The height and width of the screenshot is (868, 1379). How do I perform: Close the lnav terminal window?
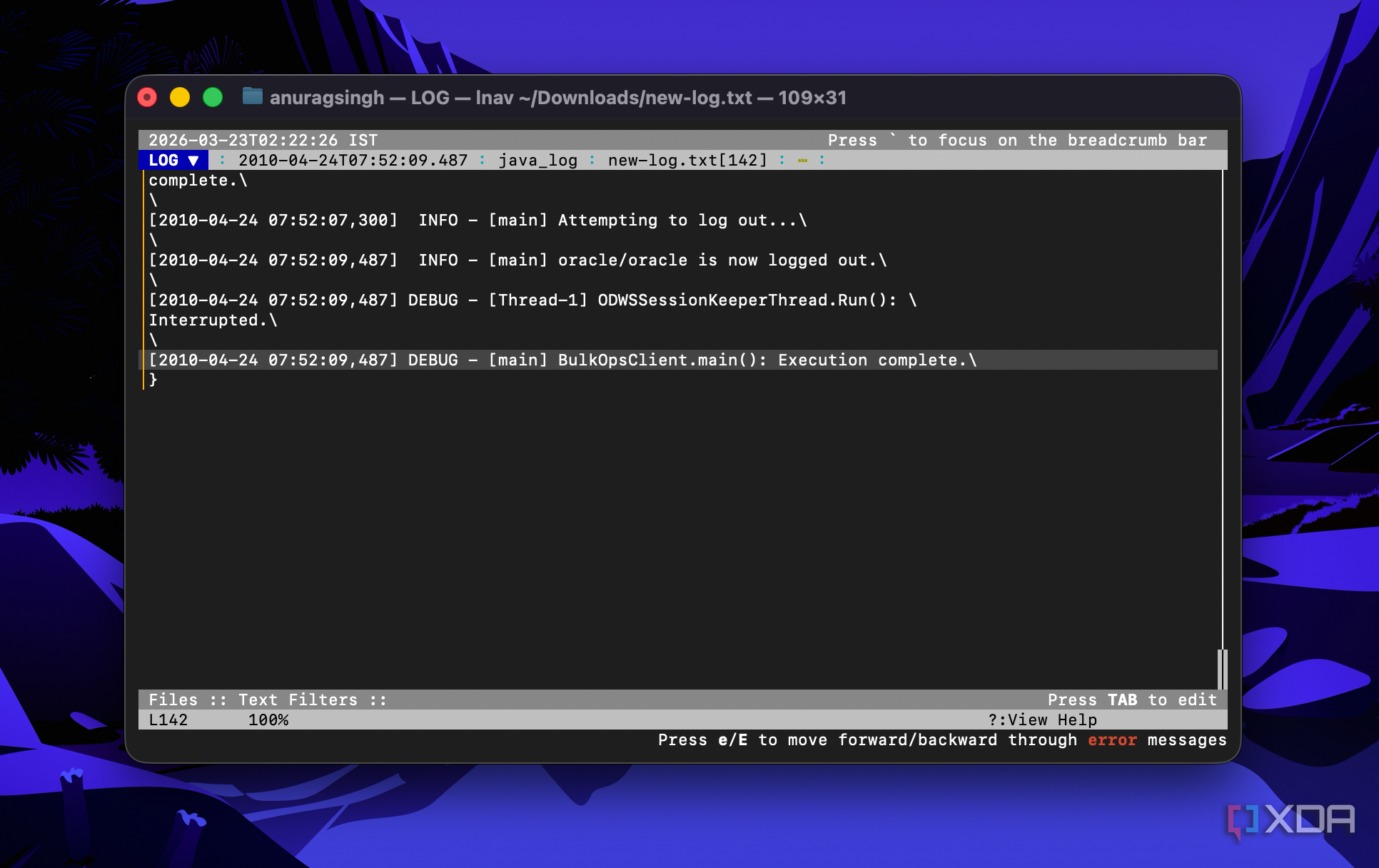tap(147, 97)
